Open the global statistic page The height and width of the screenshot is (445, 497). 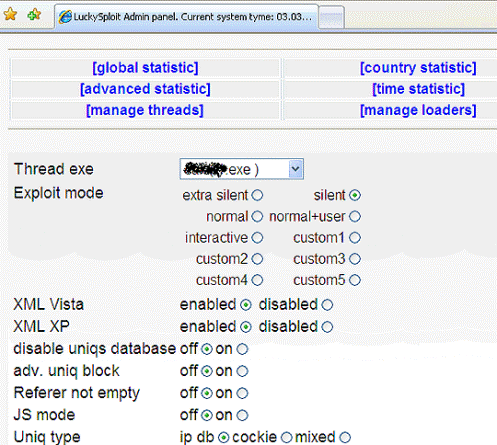pos(145,68)
